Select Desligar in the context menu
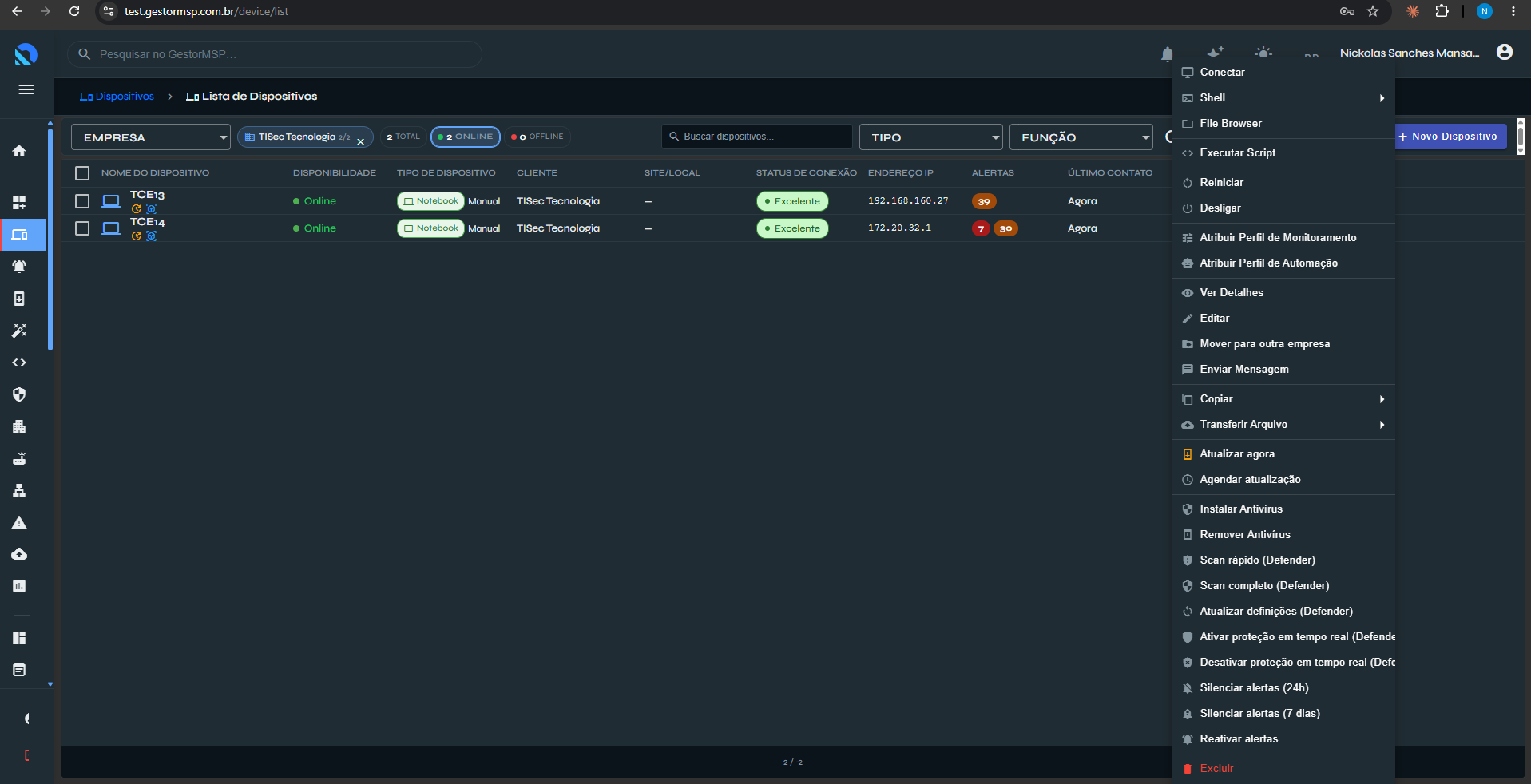Screen dimensions: 1531x784 point(1283,208)
